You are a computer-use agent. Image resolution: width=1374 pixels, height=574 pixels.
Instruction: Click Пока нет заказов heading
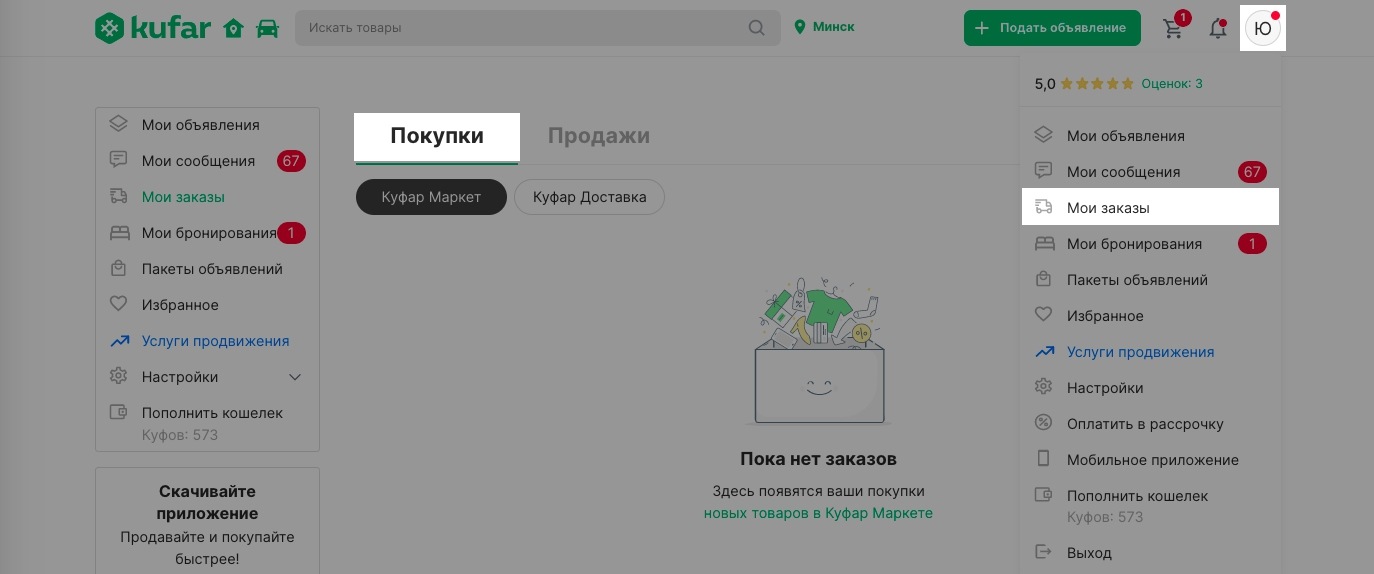click(818, 459)
